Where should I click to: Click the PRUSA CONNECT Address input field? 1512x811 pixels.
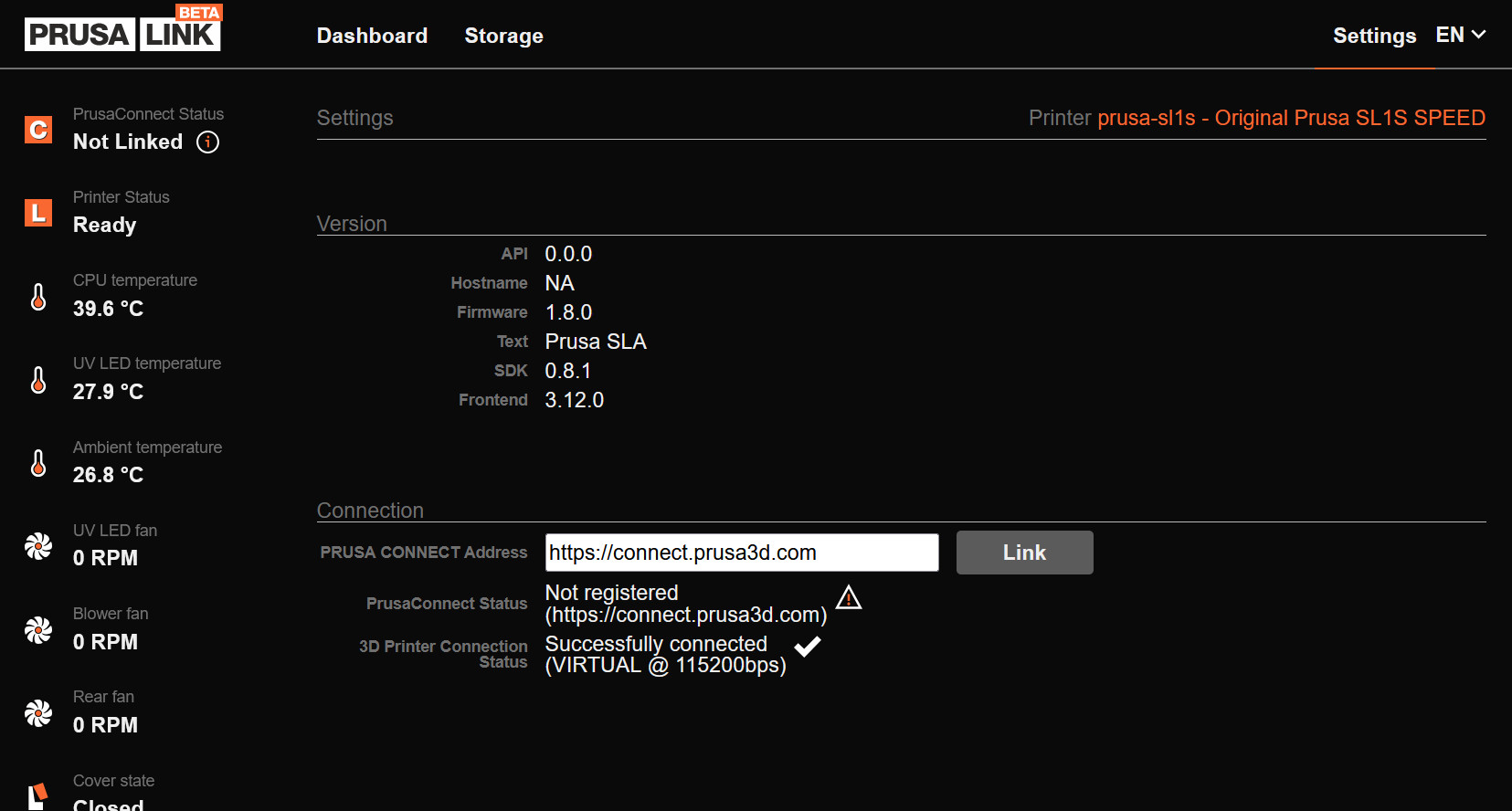(x=742, y=553)
